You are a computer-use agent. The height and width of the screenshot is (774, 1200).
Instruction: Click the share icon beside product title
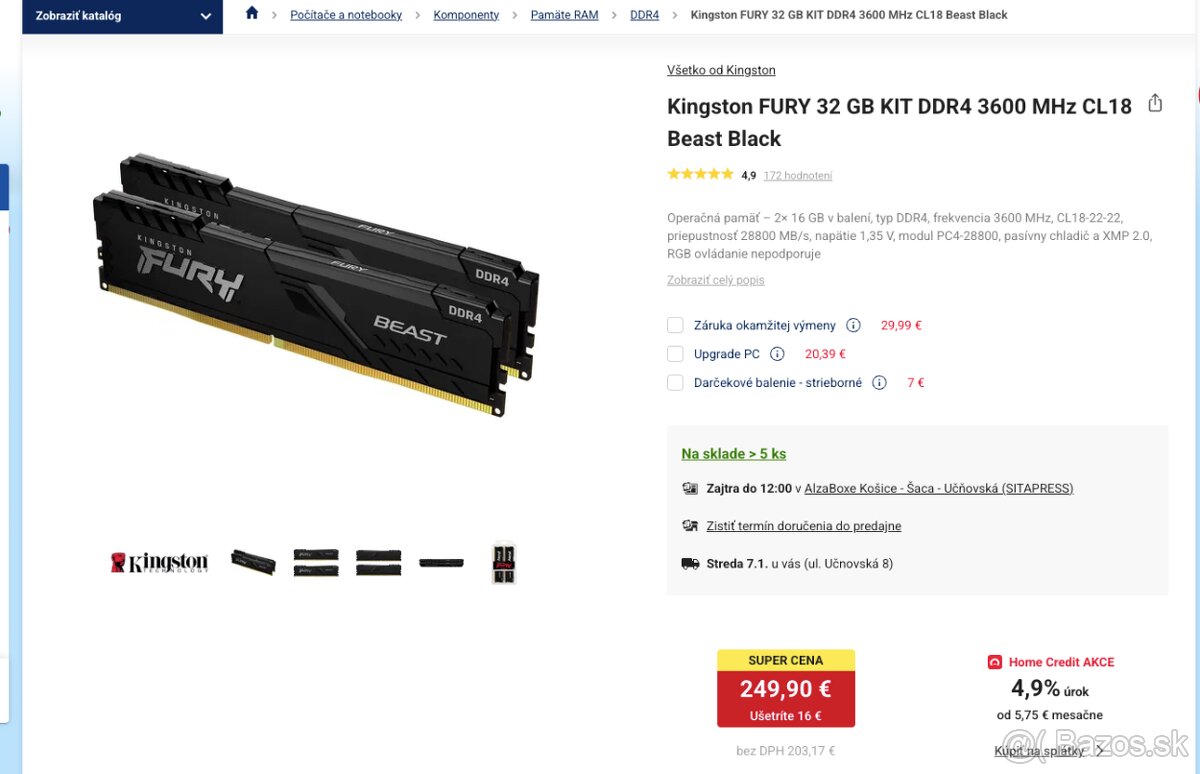click(1155, 103)
